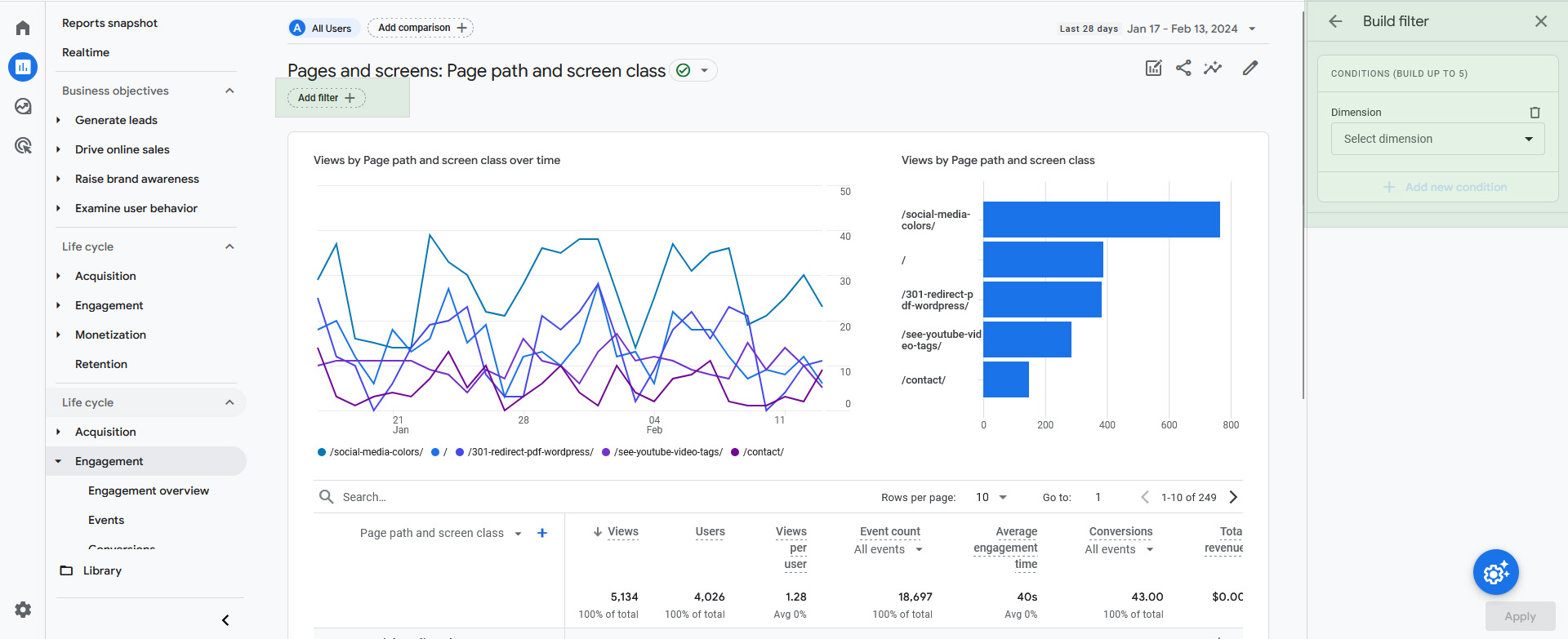Open the Select dimension dropdown

1437,139
